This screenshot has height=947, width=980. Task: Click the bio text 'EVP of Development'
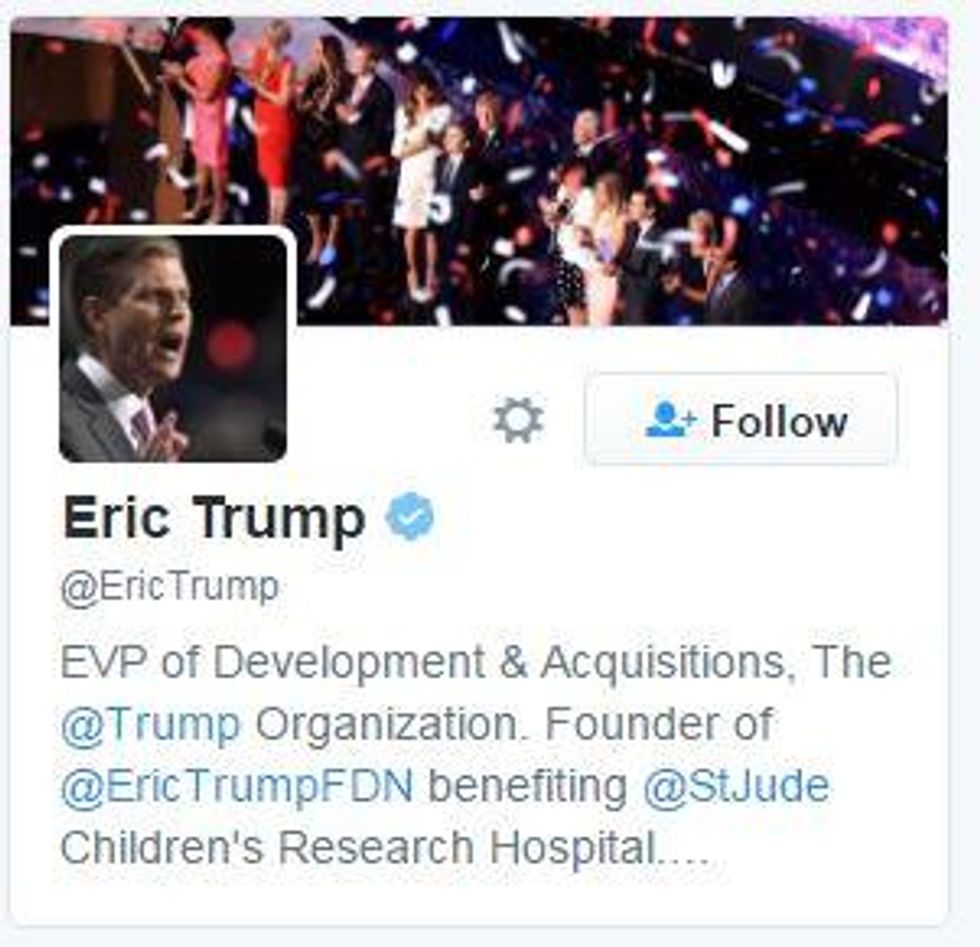coord(272,663)
